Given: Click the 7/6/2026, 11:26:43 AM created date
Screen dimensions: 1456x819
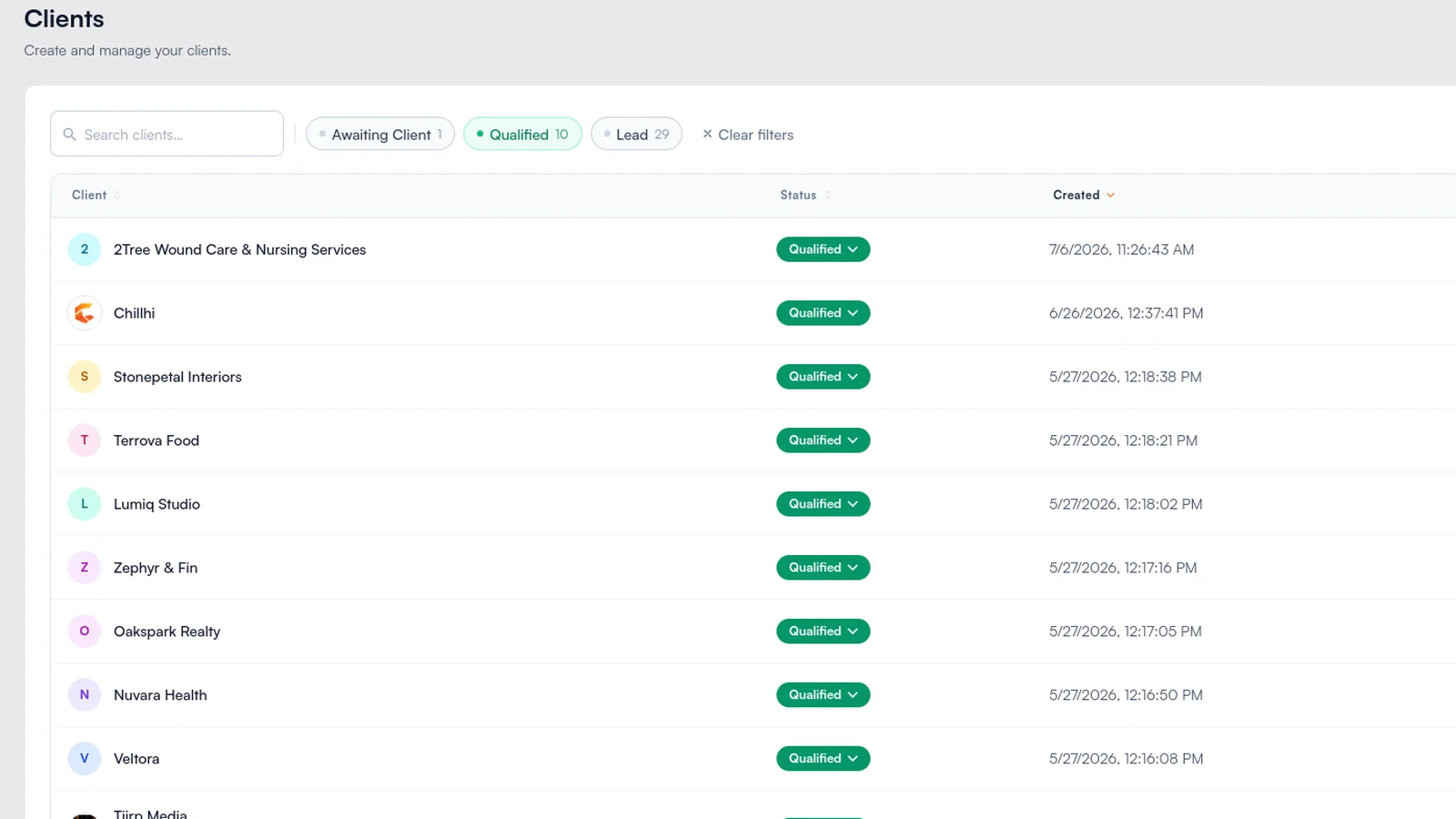Looking at the screenshot, I should 1121,249.
